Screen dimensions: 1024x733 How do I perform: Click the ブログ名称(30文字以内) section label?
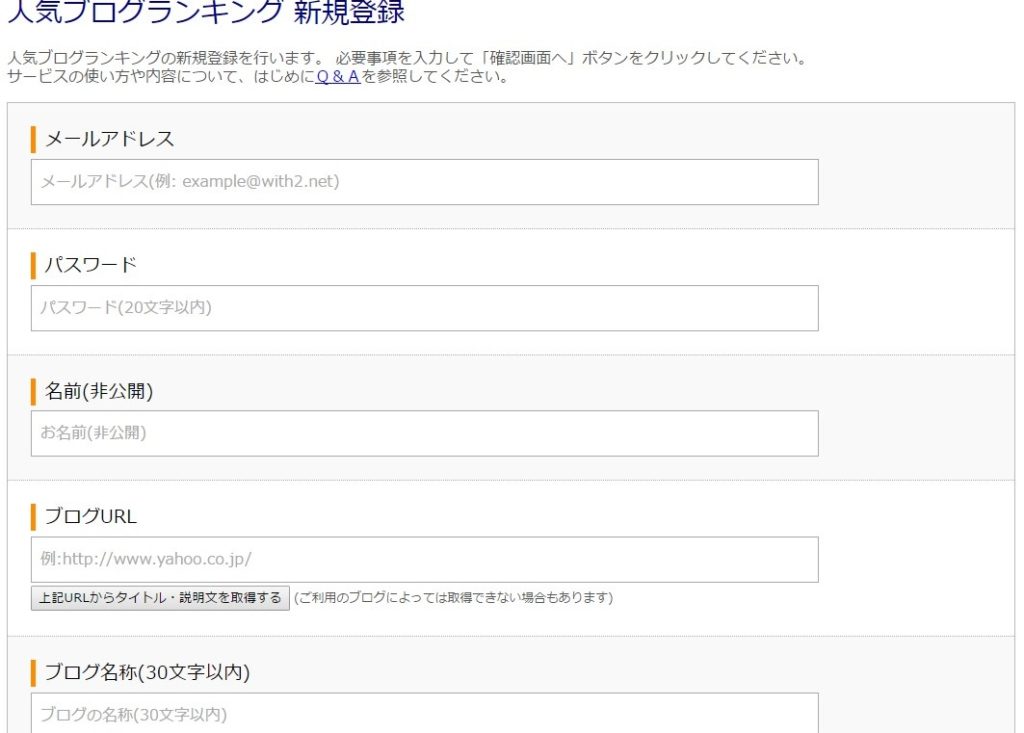tap(147, 673)
